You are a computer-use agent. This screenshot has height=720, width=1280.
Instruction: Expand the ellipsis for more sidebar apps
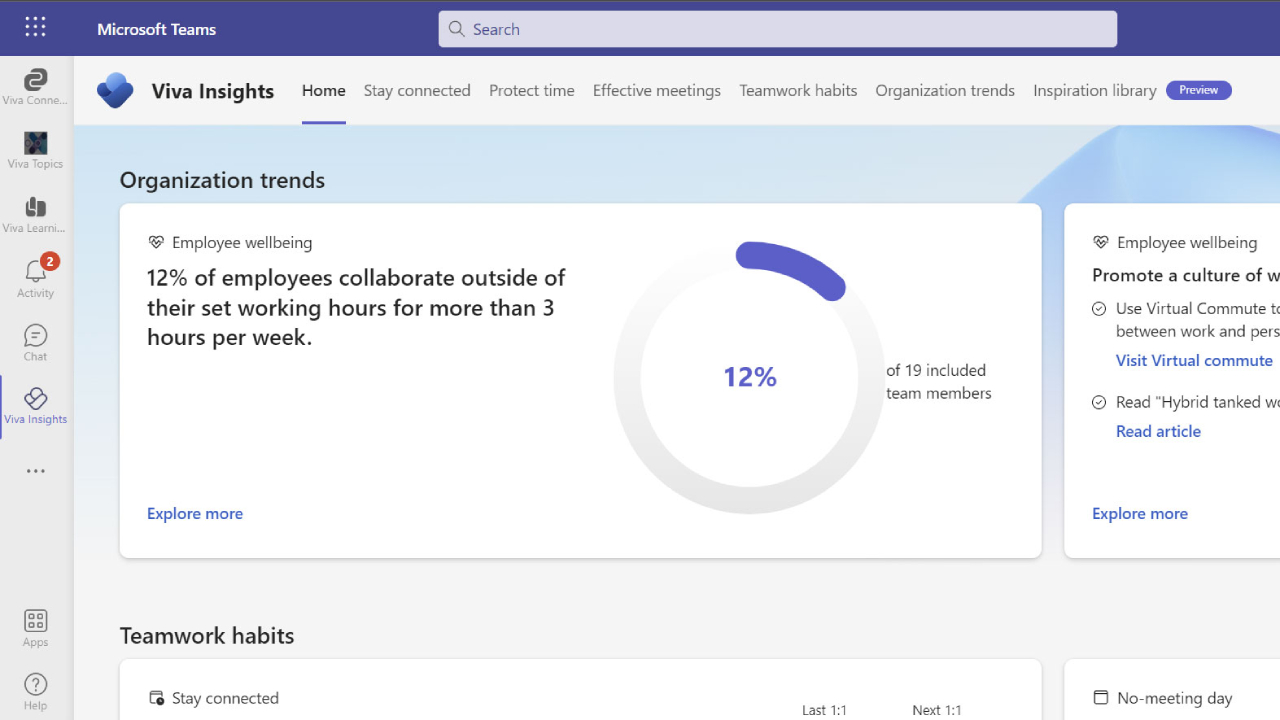(35, 470)
